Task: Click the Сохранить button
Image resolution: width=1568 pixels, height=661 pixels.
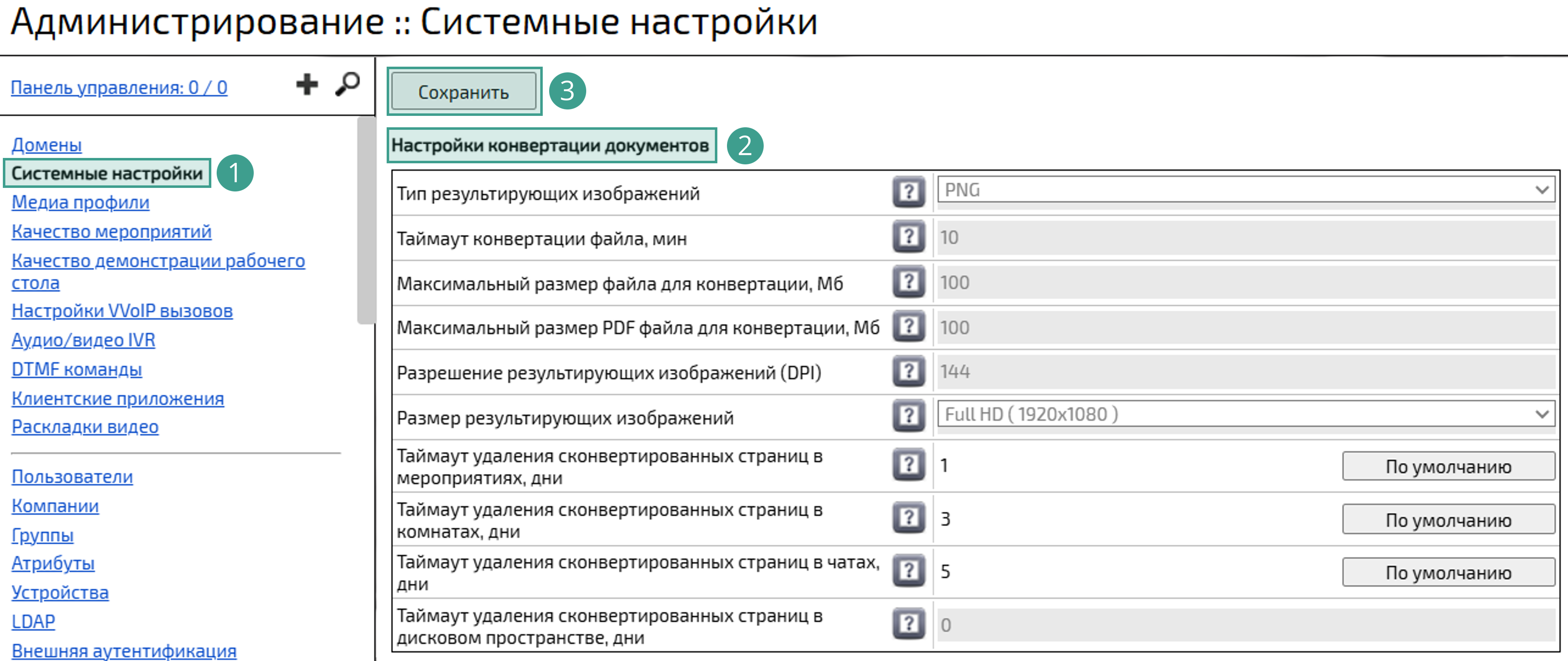Action: pyautogui.click(x=463, y=92)
